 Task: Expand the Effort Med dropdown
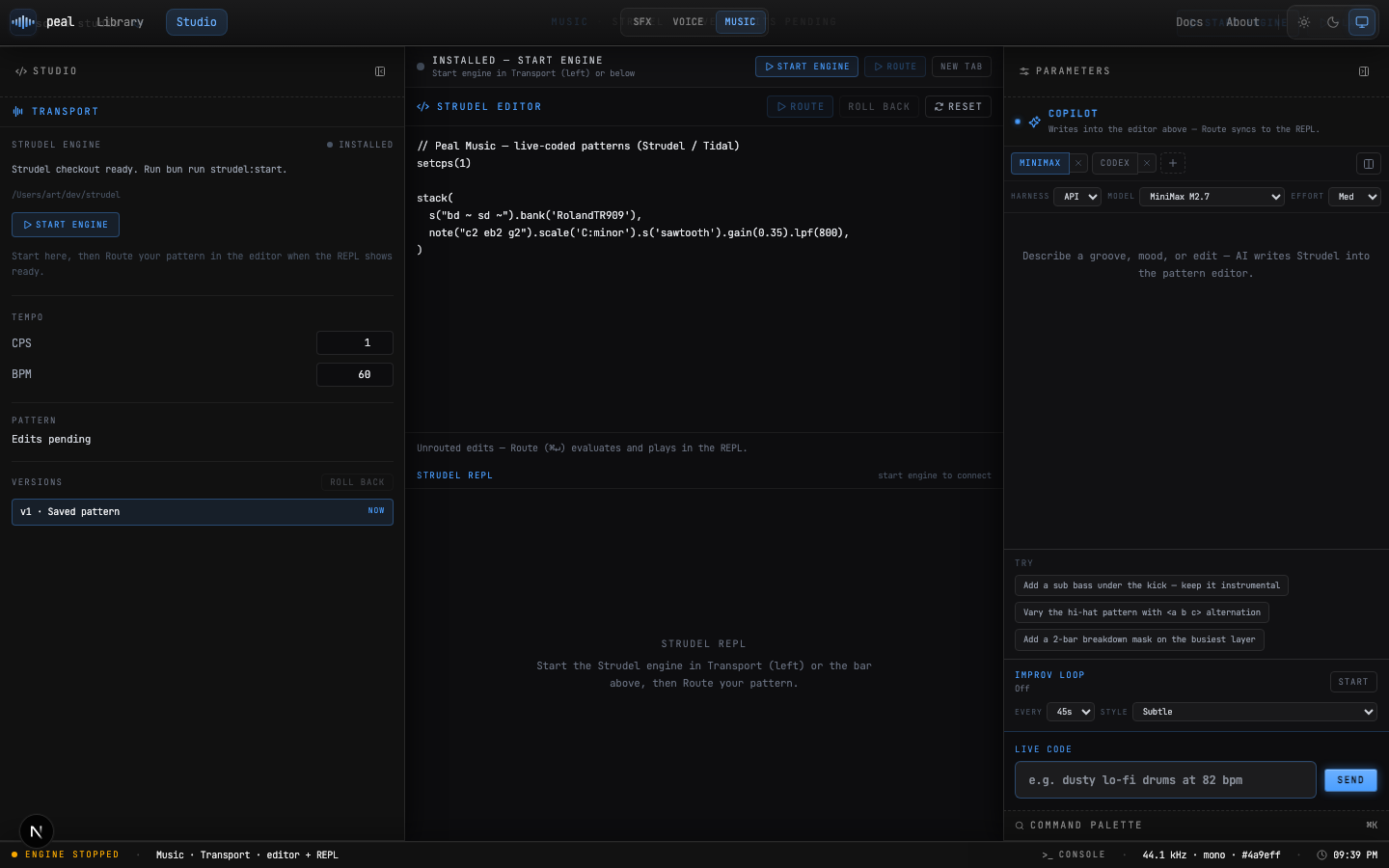click(x=1354, y=197)
